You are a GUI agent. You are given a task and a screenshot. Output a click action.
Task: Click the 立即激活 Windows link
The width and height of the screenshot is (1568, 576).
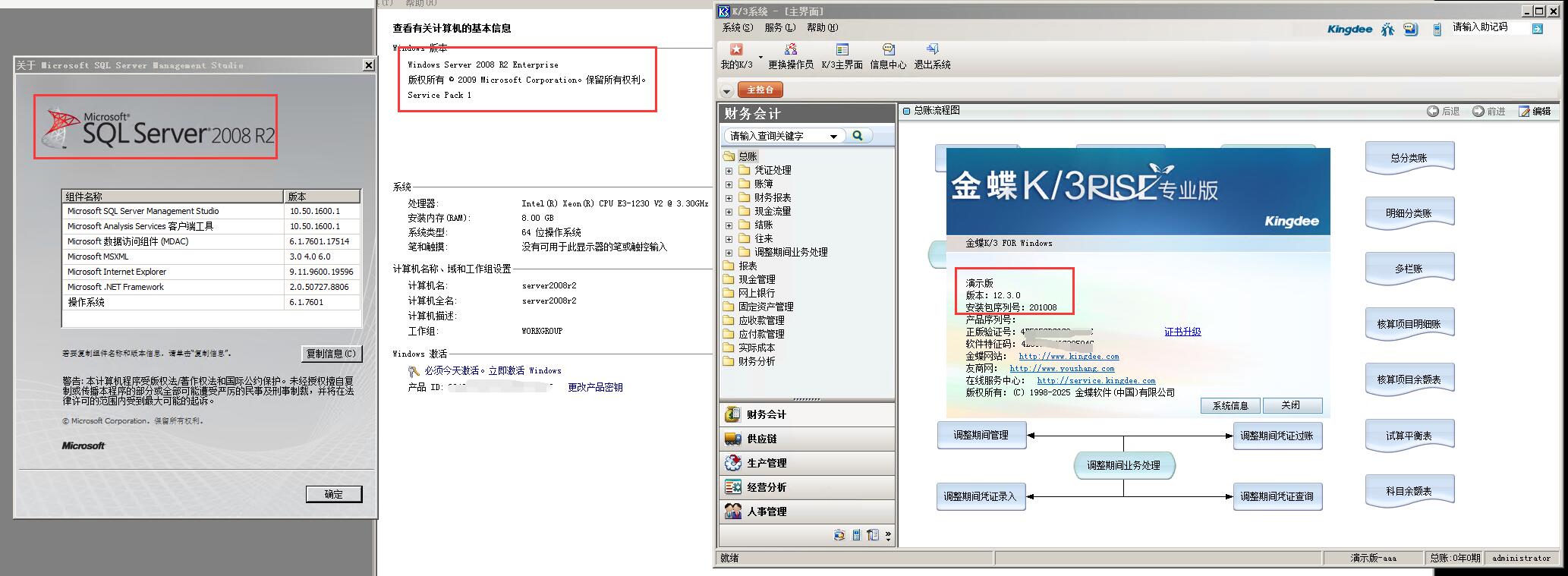pos(524,370)
